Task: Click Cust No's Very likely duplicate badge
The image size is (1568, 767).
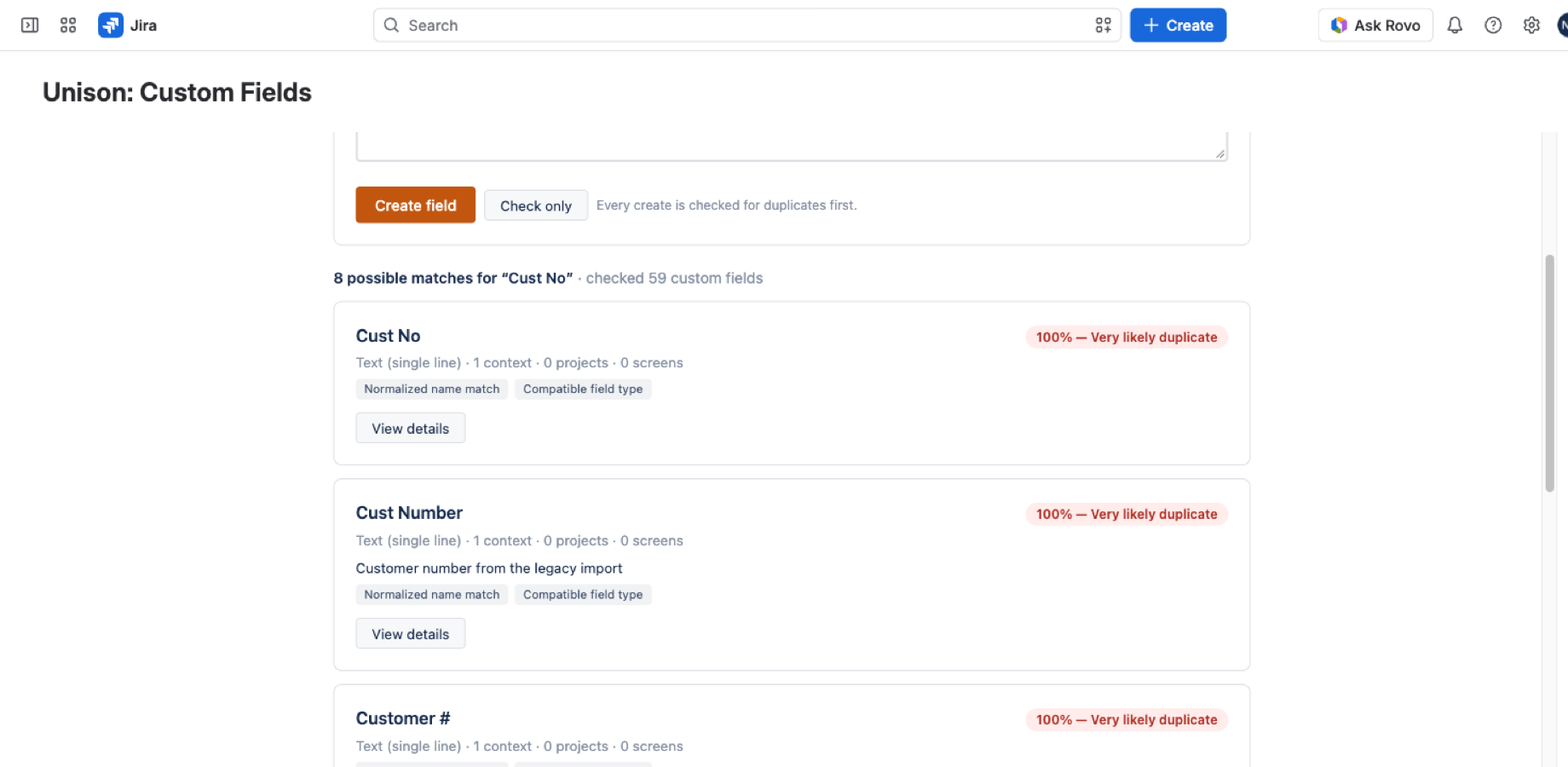Action: coord(1127,337)
